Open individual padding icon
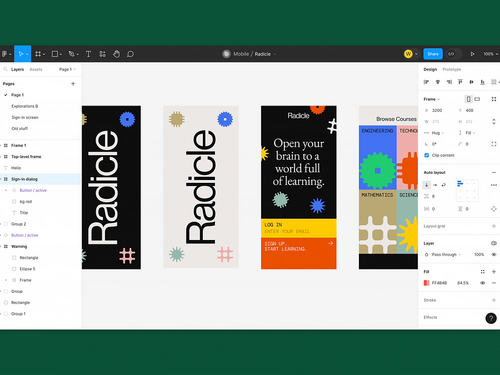Image resolution: width=500 pixels, height=375 pixels. click(494, 209)
